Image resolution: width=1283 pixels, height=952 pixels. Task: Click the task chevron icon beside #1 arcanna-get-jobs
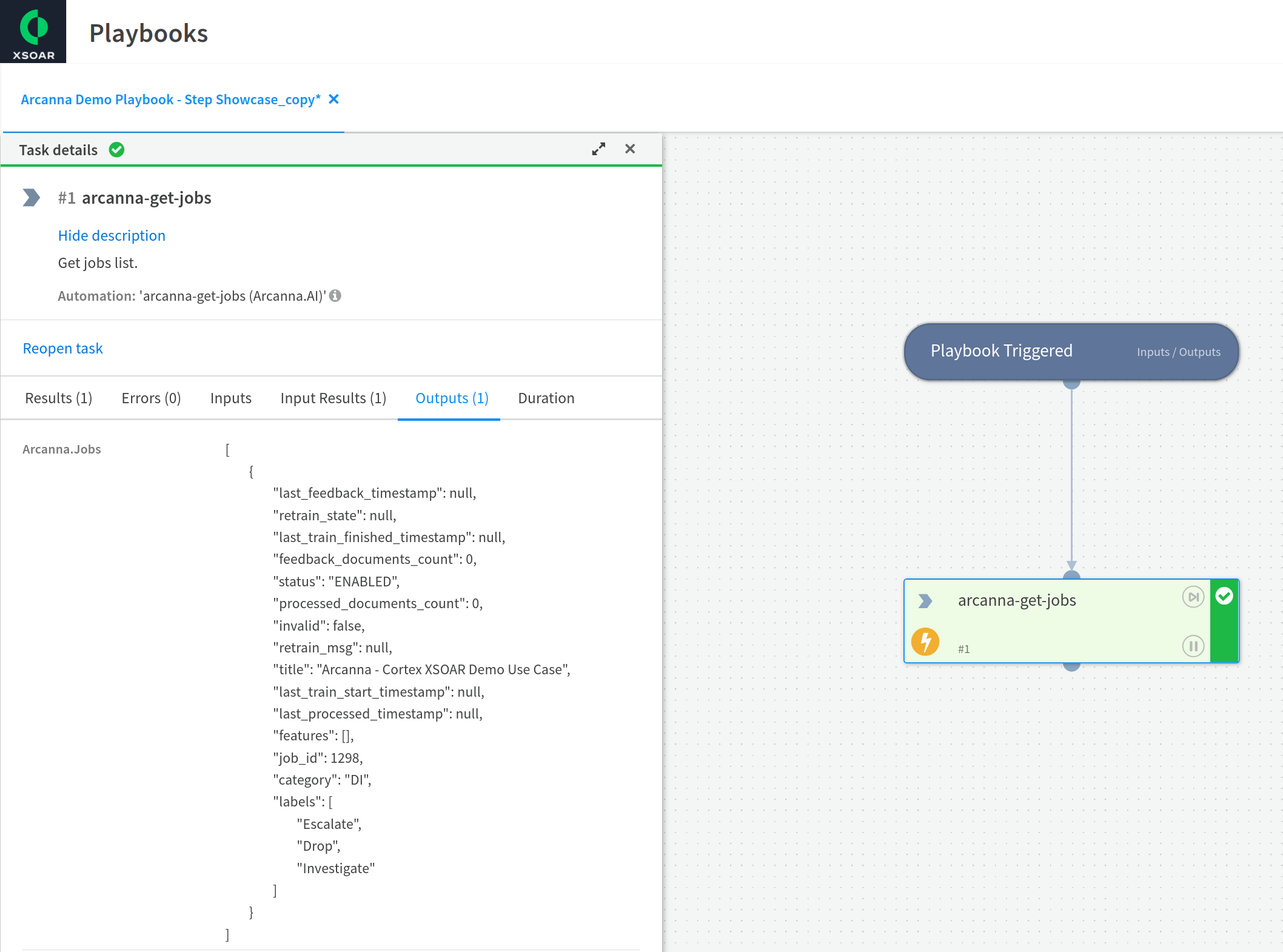32,198
